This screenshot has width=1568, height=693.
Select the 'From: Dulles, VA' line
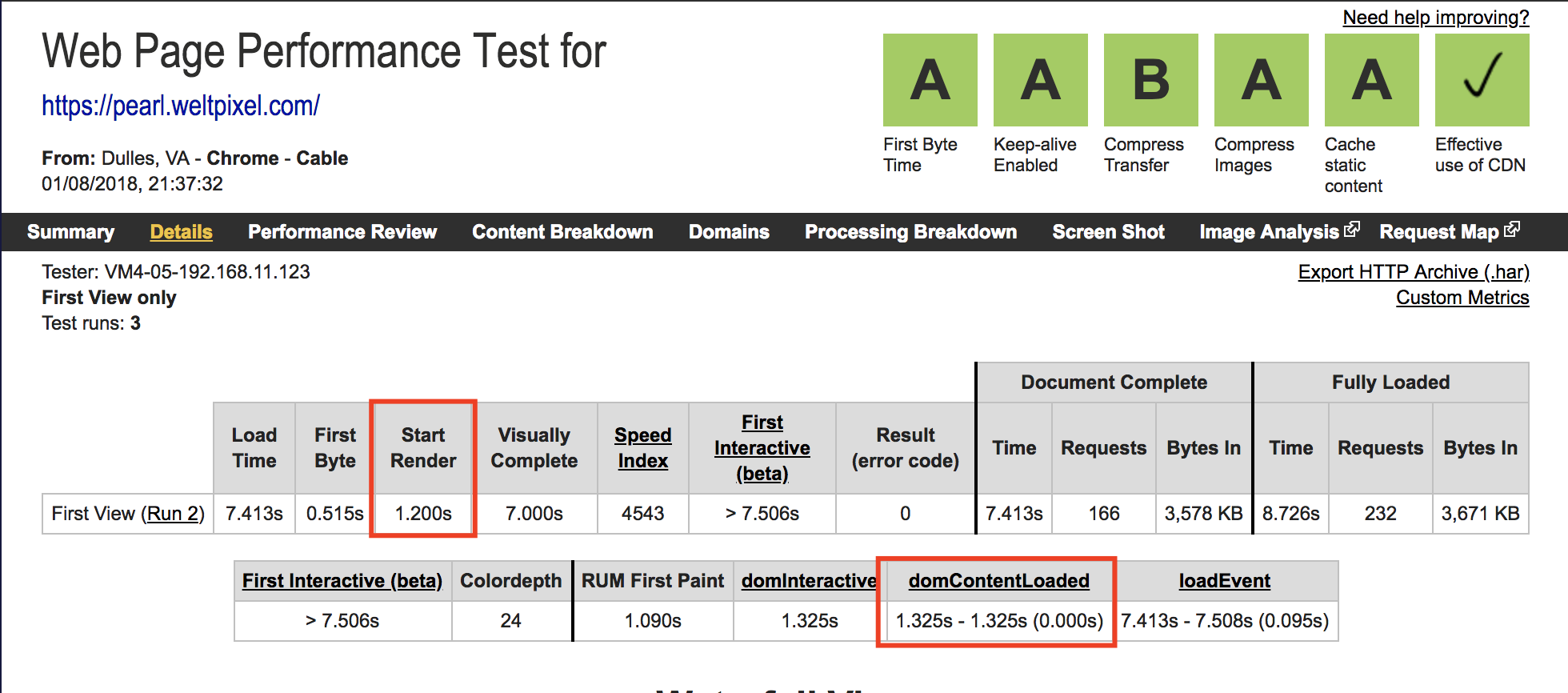pyautogui.click(x=194, y=158)
